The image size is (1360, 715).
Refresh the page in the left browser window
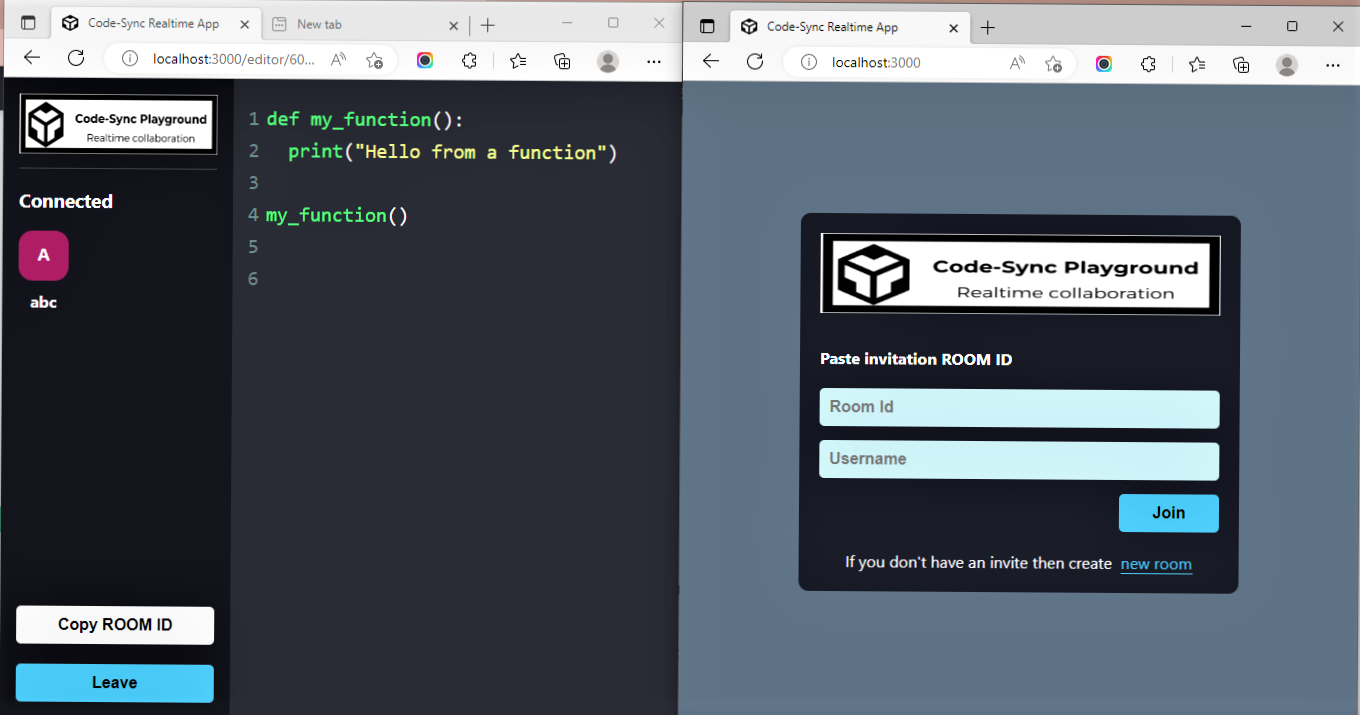click(x=76, y=59)
